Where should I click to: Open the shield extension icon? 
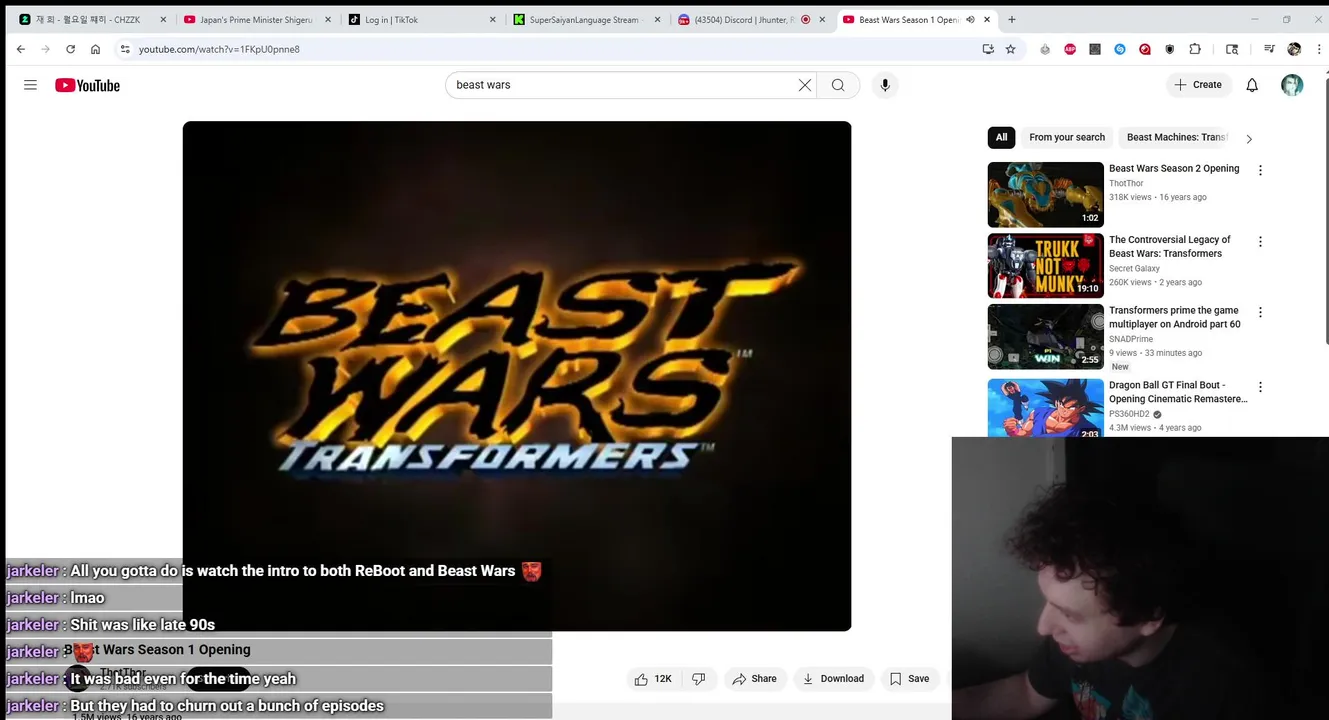click(1170, 49)
